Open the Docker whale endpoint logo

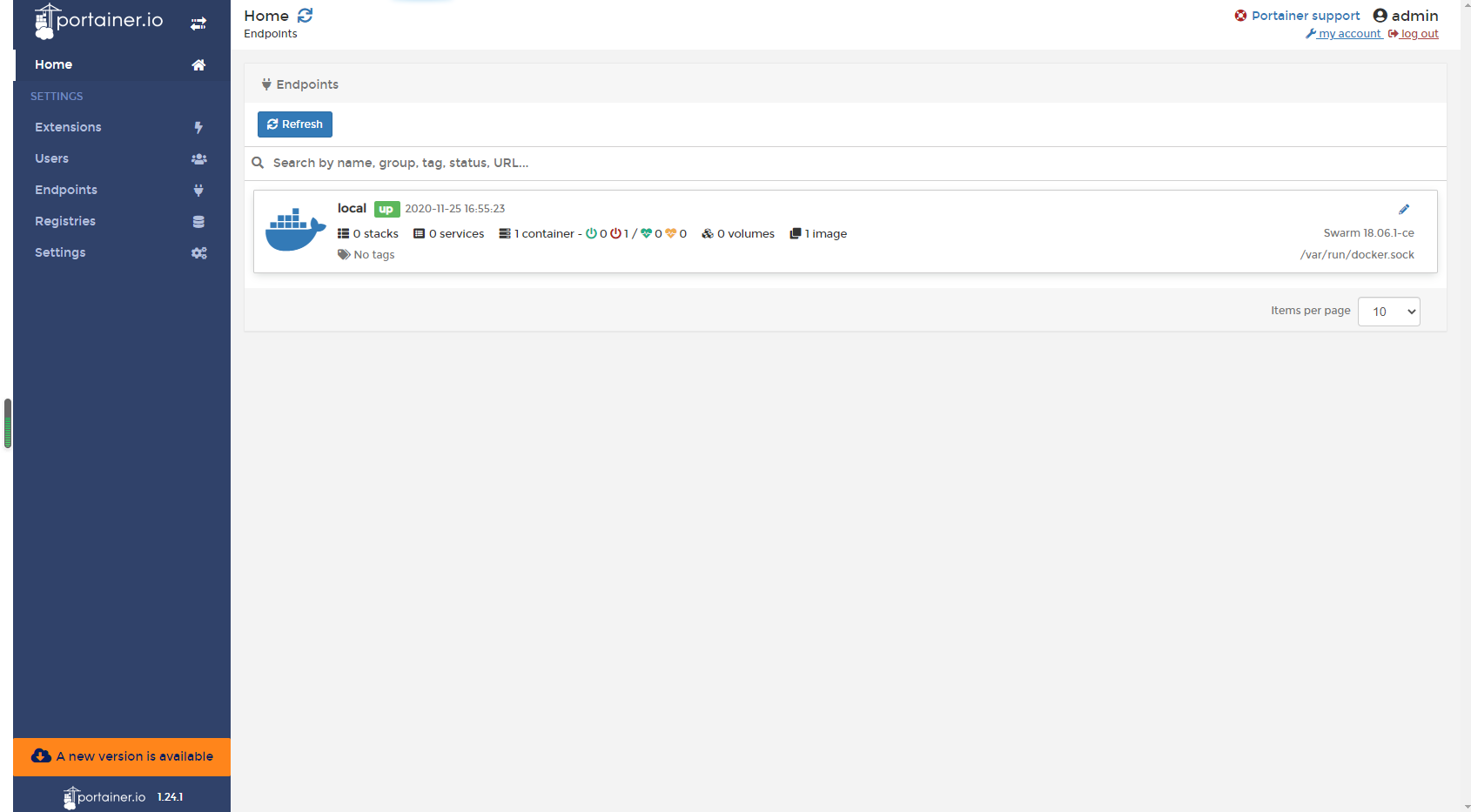coord(295,230)
